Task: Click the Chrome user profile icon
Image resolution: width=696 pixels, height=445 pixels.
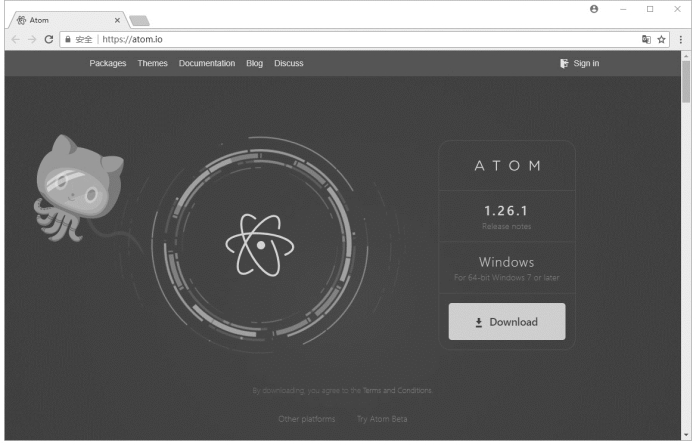Action: tap(594, 9)
